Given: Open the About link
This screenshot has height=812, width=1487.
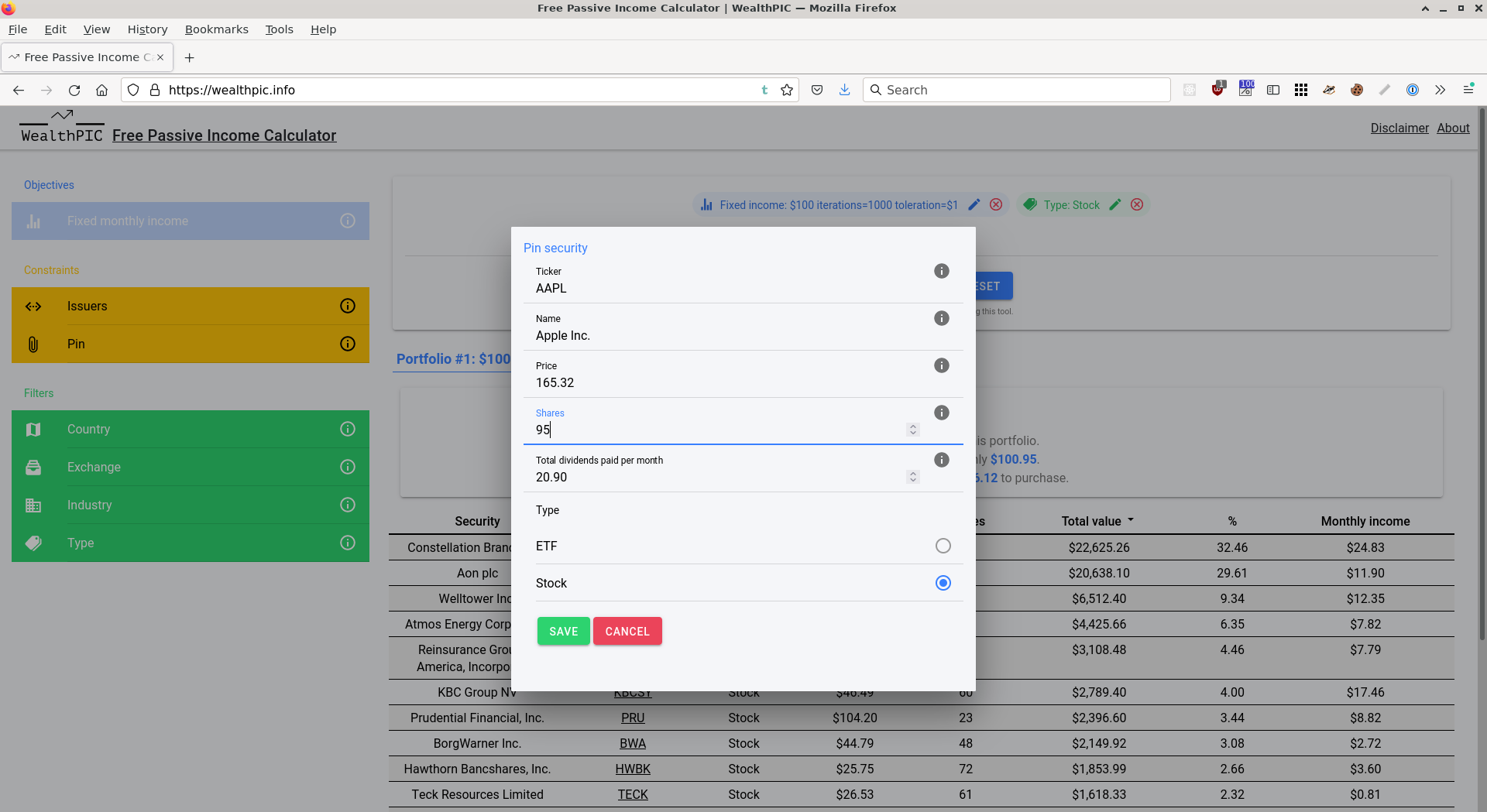Looking at the screenshot, I should [x=1453, y=128].
